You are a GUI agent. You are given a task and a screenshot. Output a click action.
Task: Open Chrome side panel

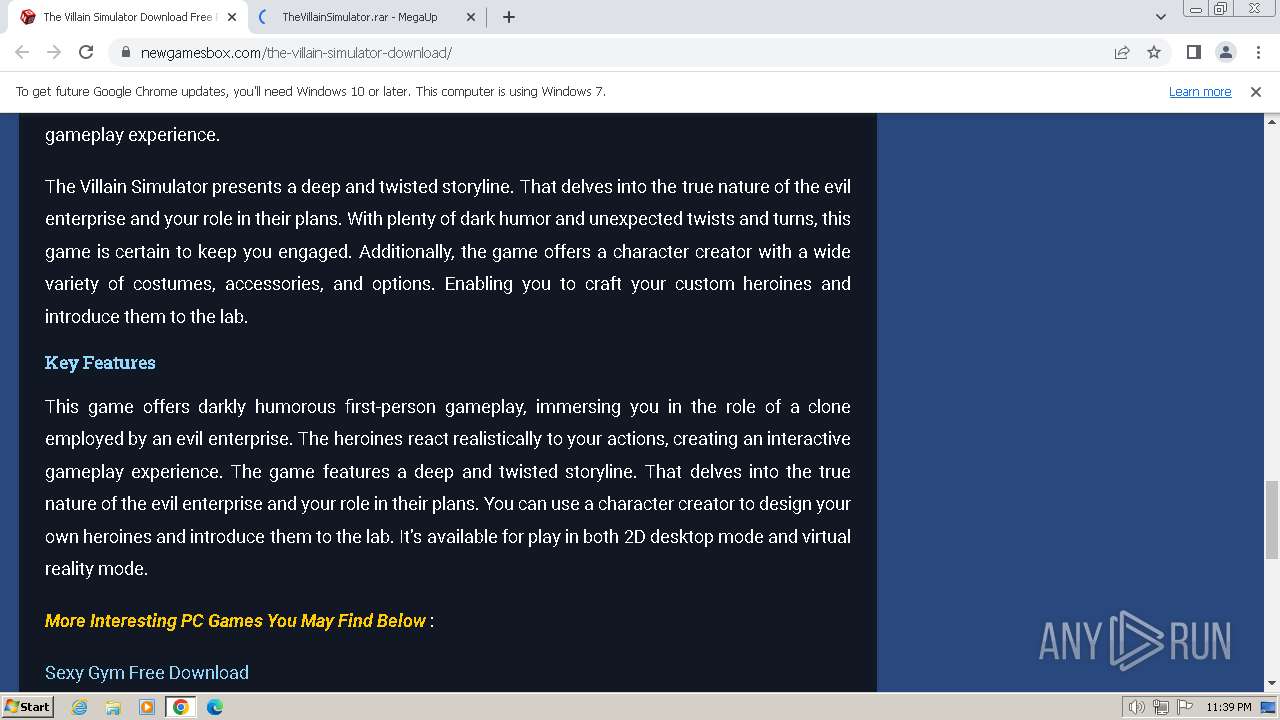click(x=1193, y=52)
